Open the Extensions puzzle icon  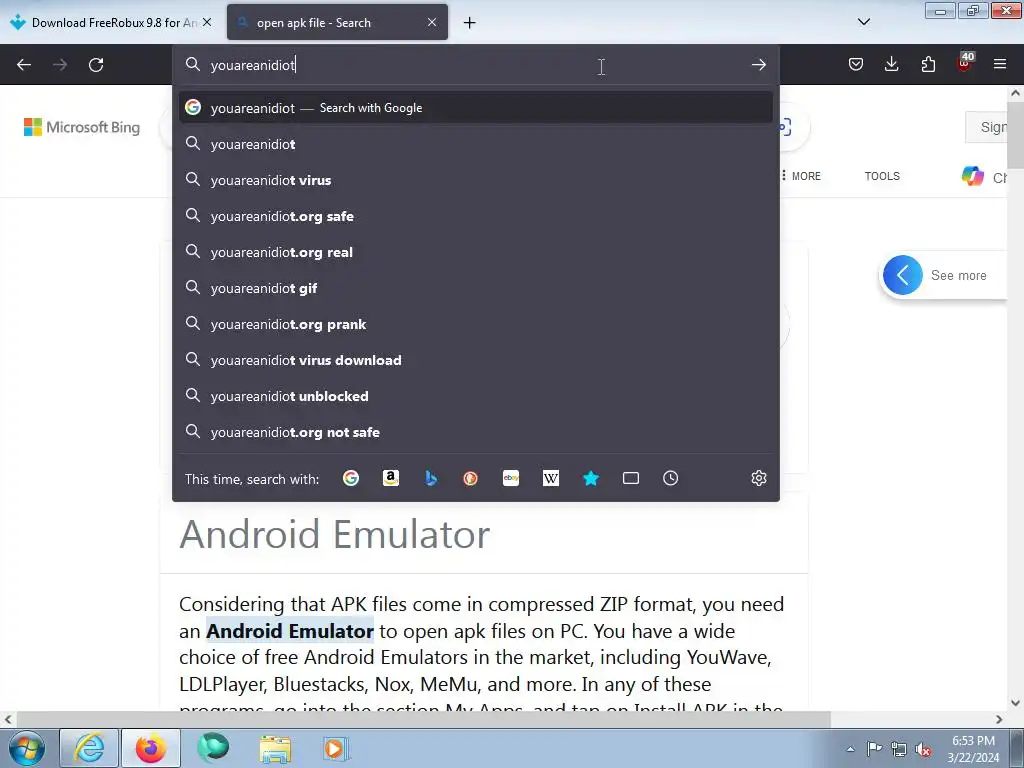coord(928,64)
